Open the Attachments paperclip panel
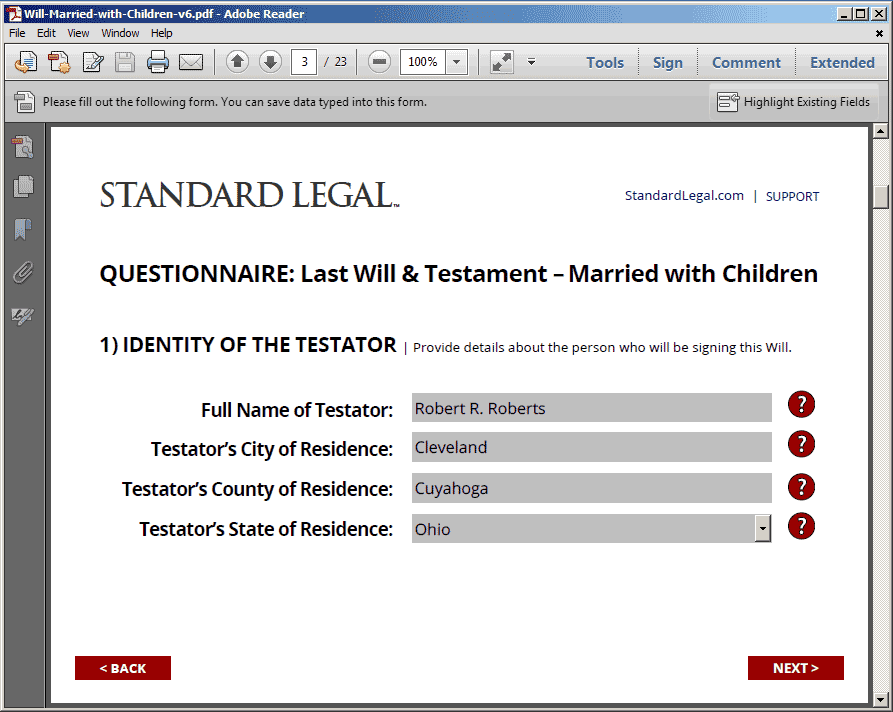The height and width of the screenshot is (712, 893). 23,273
